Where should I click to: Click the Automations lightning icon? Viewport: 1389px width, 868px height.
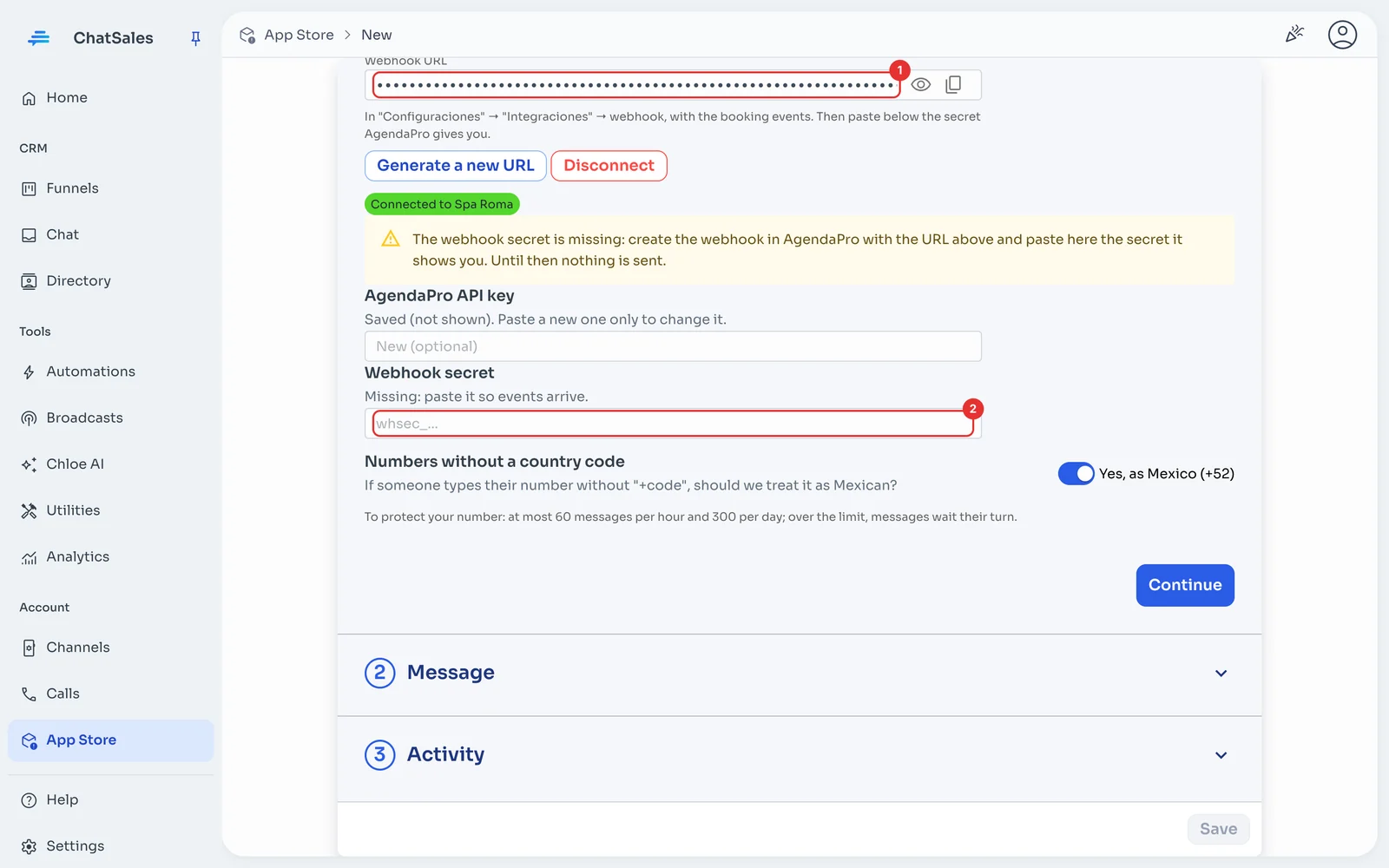(29, 372)
